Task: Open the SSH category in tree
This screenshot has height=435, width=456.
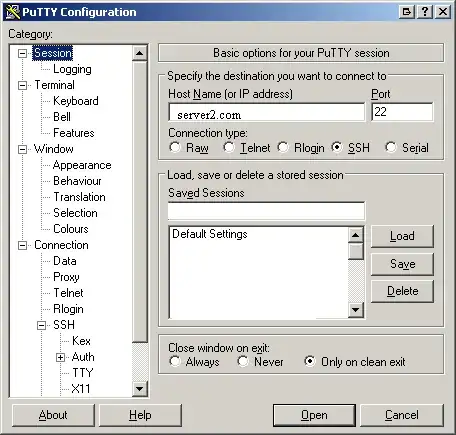Action: coord(64,325)
